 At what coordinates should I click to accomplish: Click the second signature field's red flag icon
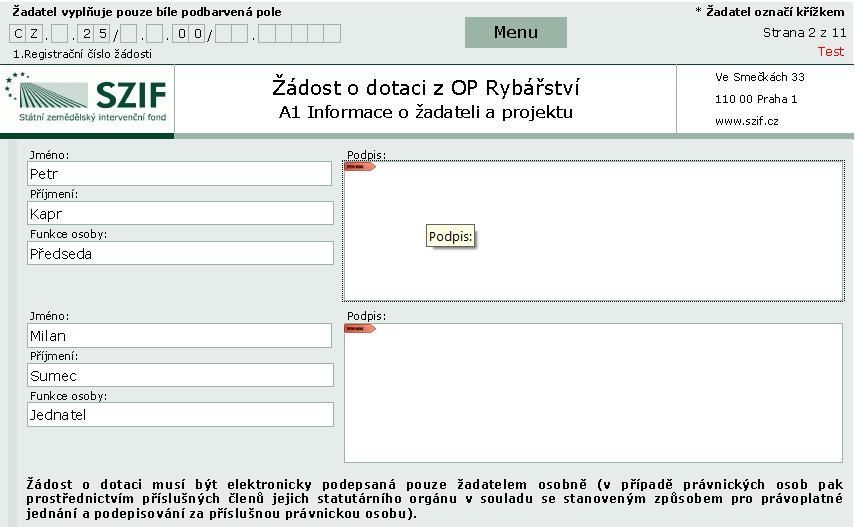tap(359, 328)
